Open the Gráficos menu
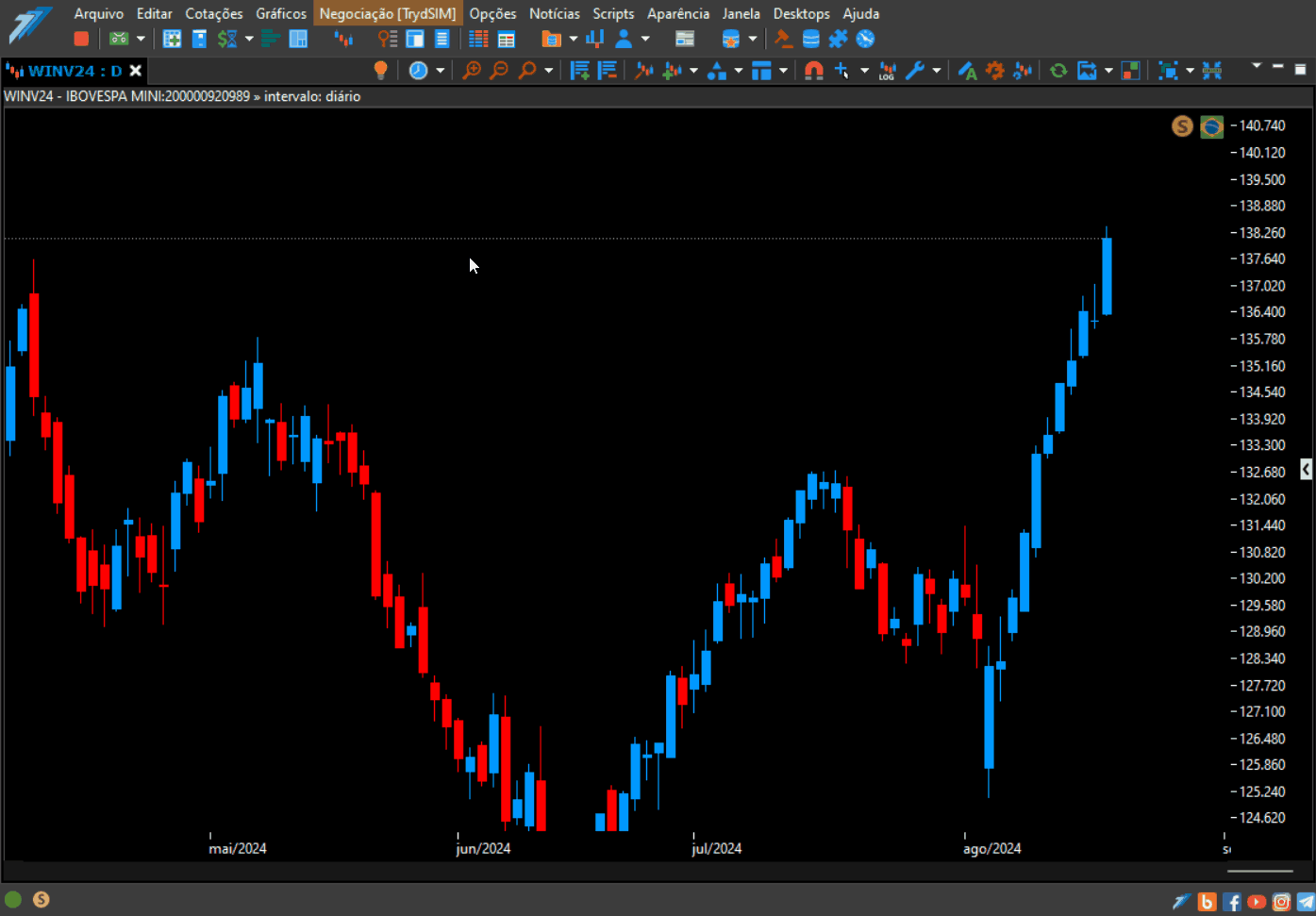1316x916 pixels. pos(281,13)
